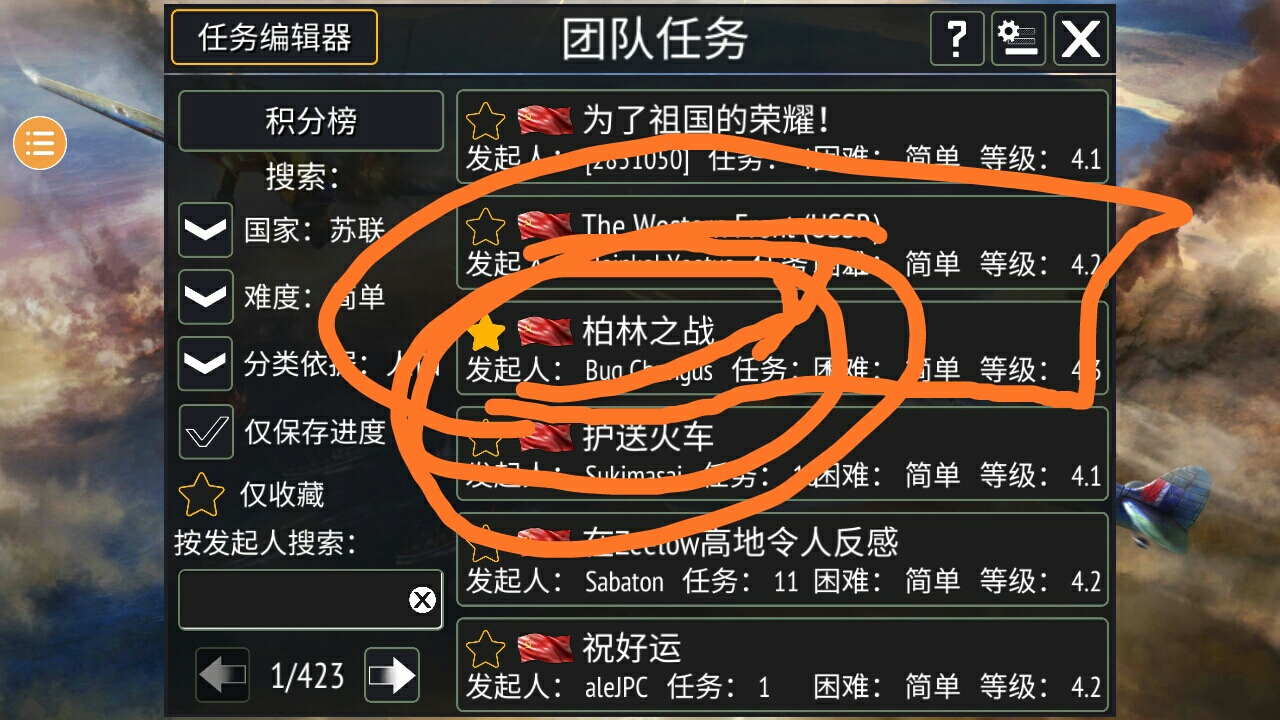The height and width of the screenshot is (720, 1280).
Task: Select the 护送火车 mission entry
Action: (783, 454)
